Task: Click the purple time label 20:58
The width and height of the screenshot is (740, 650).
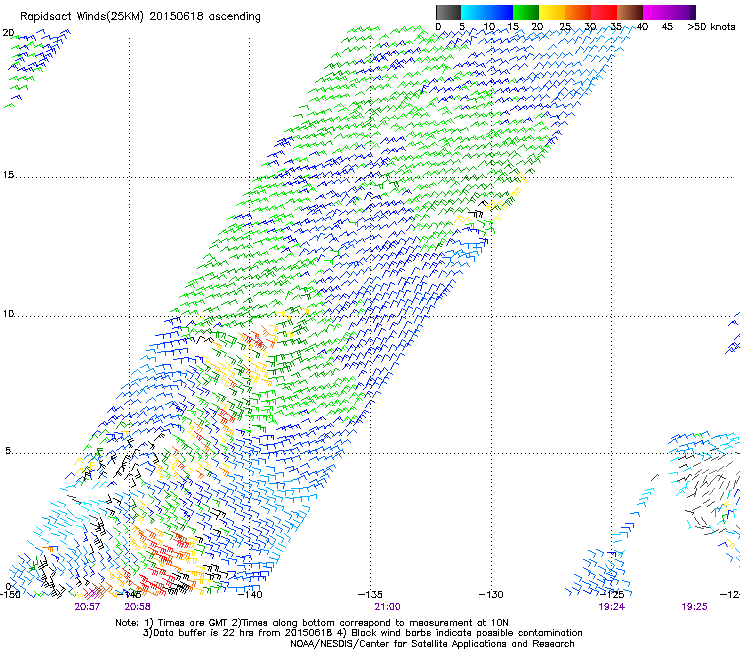Action: (137, 607)
